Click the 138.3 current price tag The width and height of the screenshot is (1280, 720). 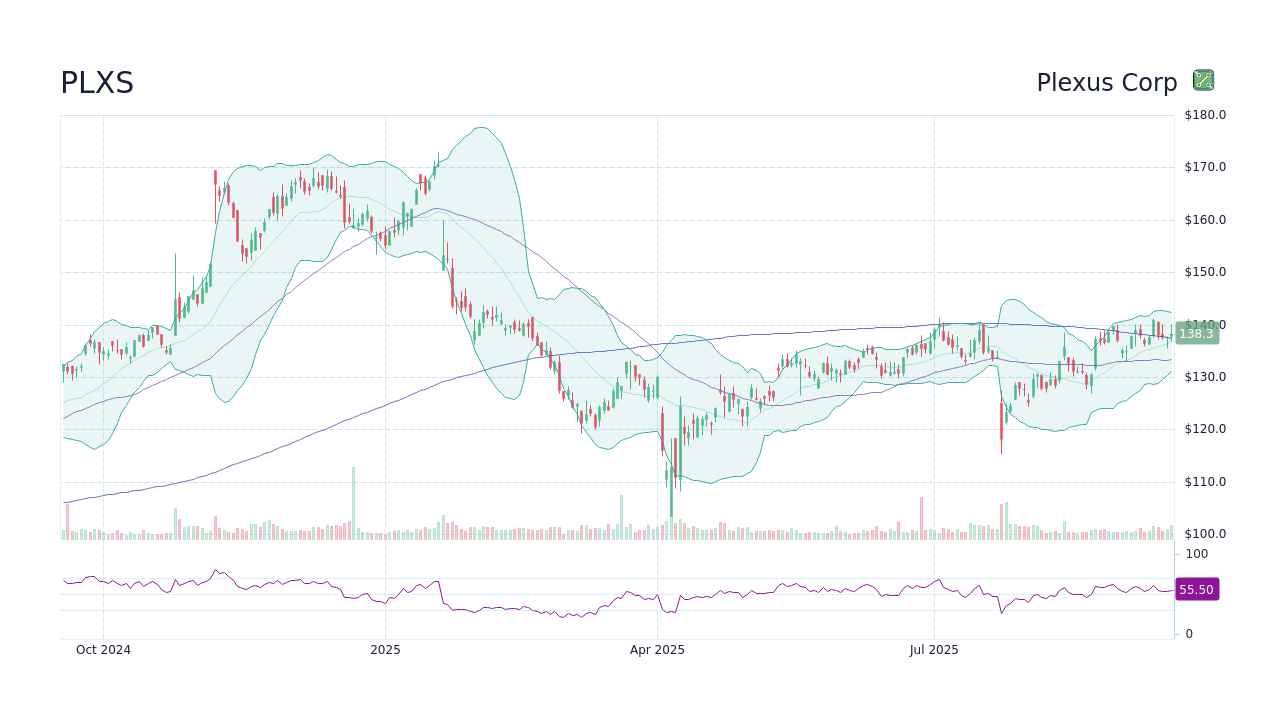[x=1196, y=334]
